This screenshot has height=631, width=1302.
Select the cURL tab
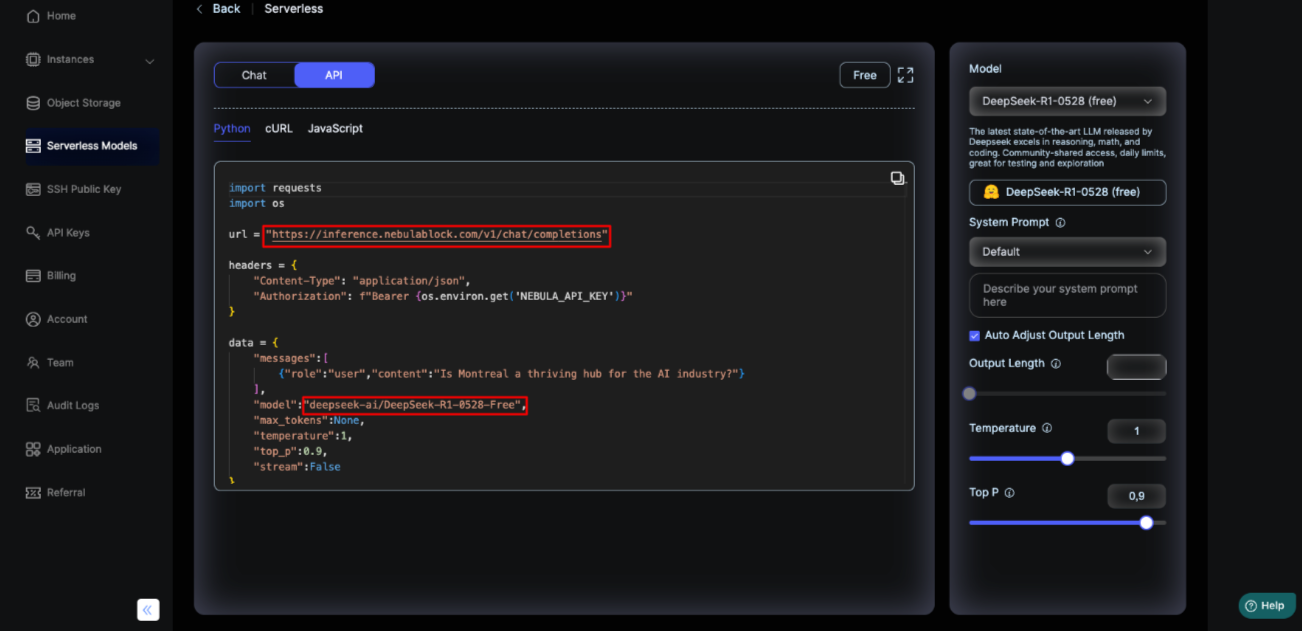click(279, 129)
